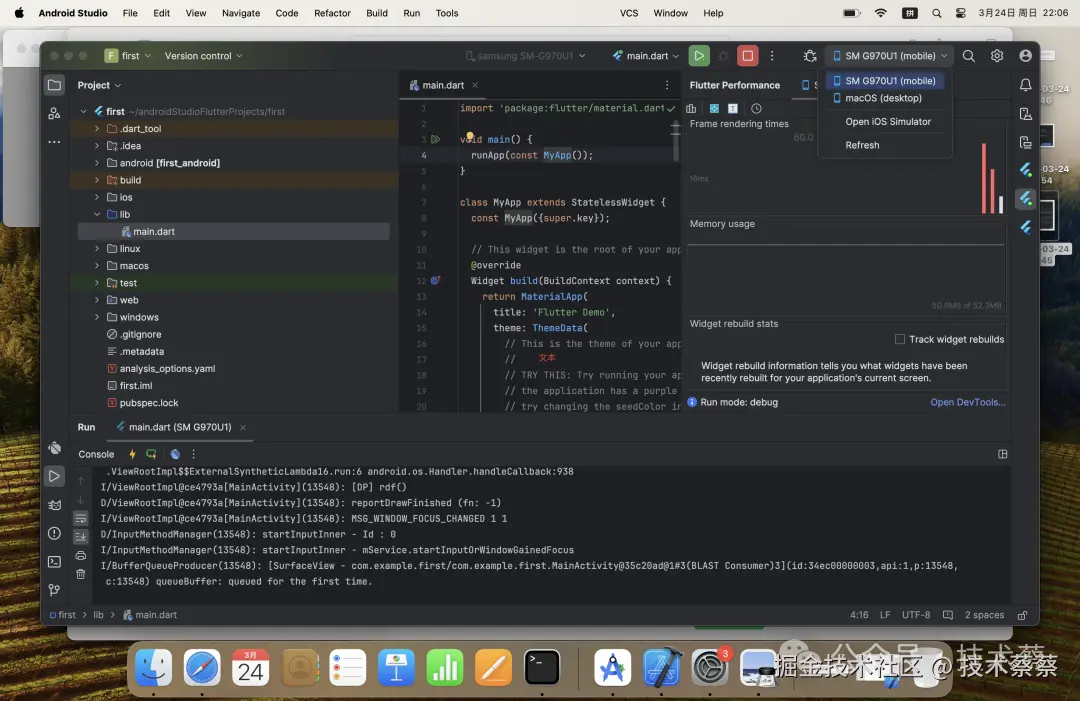
Task: Click Flutter Hot Reload lightning icon in console
Action: pos(132,454)
